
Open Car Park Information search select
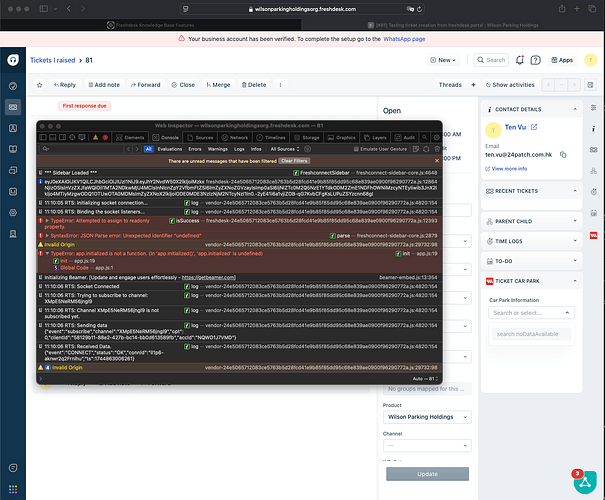pyautogui.click(x=531, y=312)
